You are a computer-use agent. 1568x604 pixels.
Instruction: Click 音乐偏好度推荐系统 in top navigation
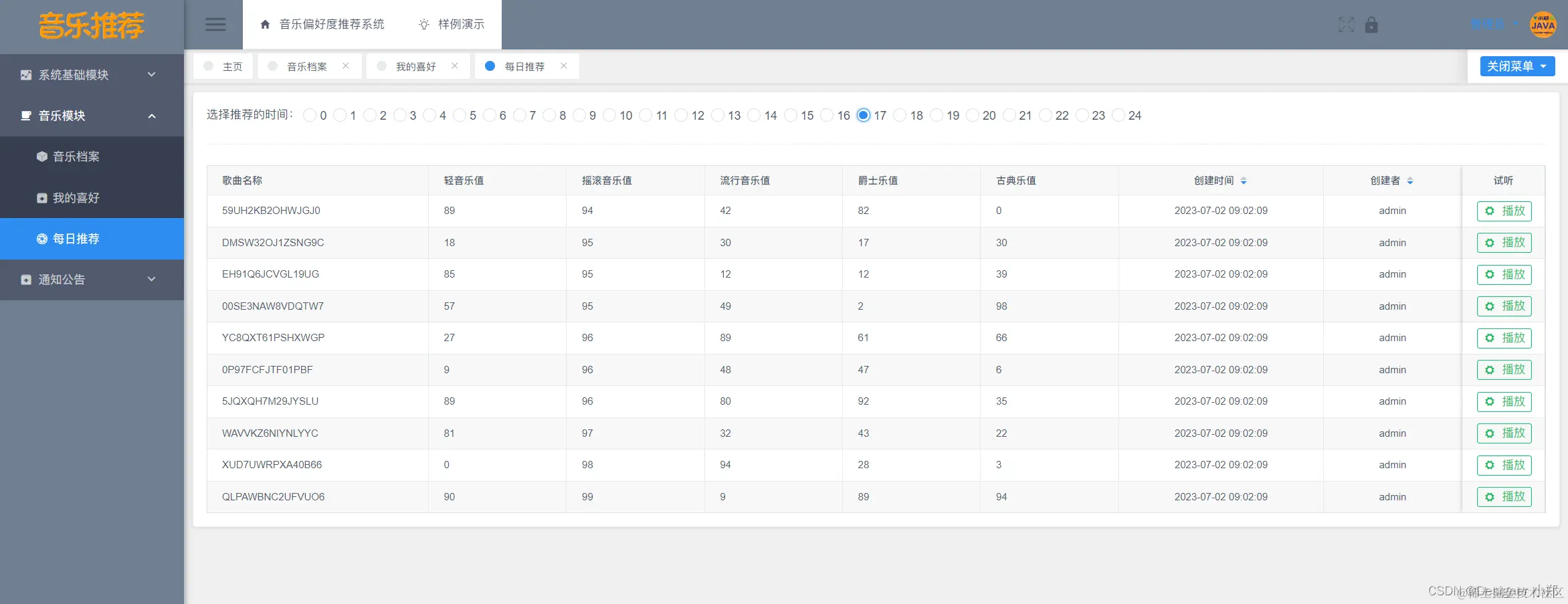point(322,25)
